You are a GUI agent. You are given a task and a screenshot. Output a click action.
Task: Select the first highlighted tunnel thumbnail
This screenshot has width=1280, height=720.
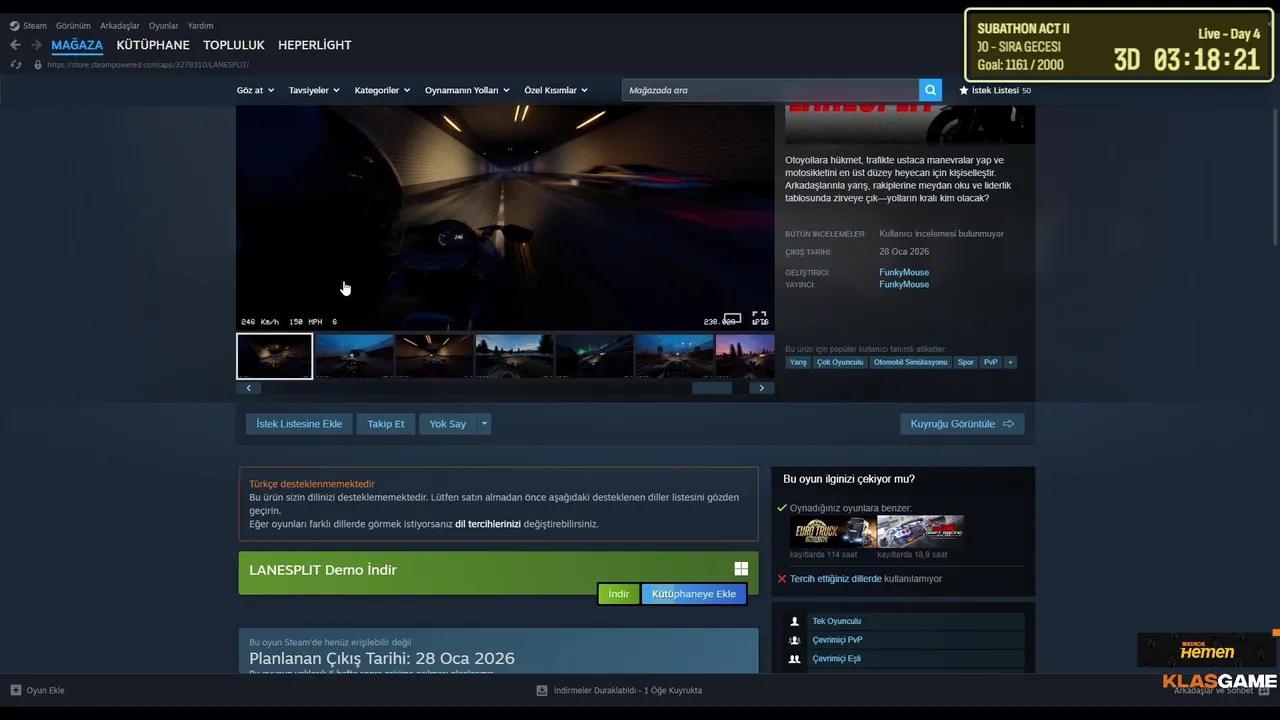click(274, 356)
